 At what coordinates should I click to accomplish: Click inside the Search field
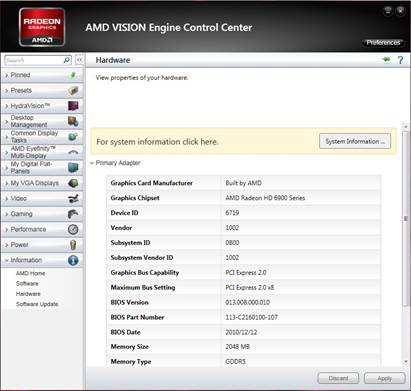coord(34,60)
